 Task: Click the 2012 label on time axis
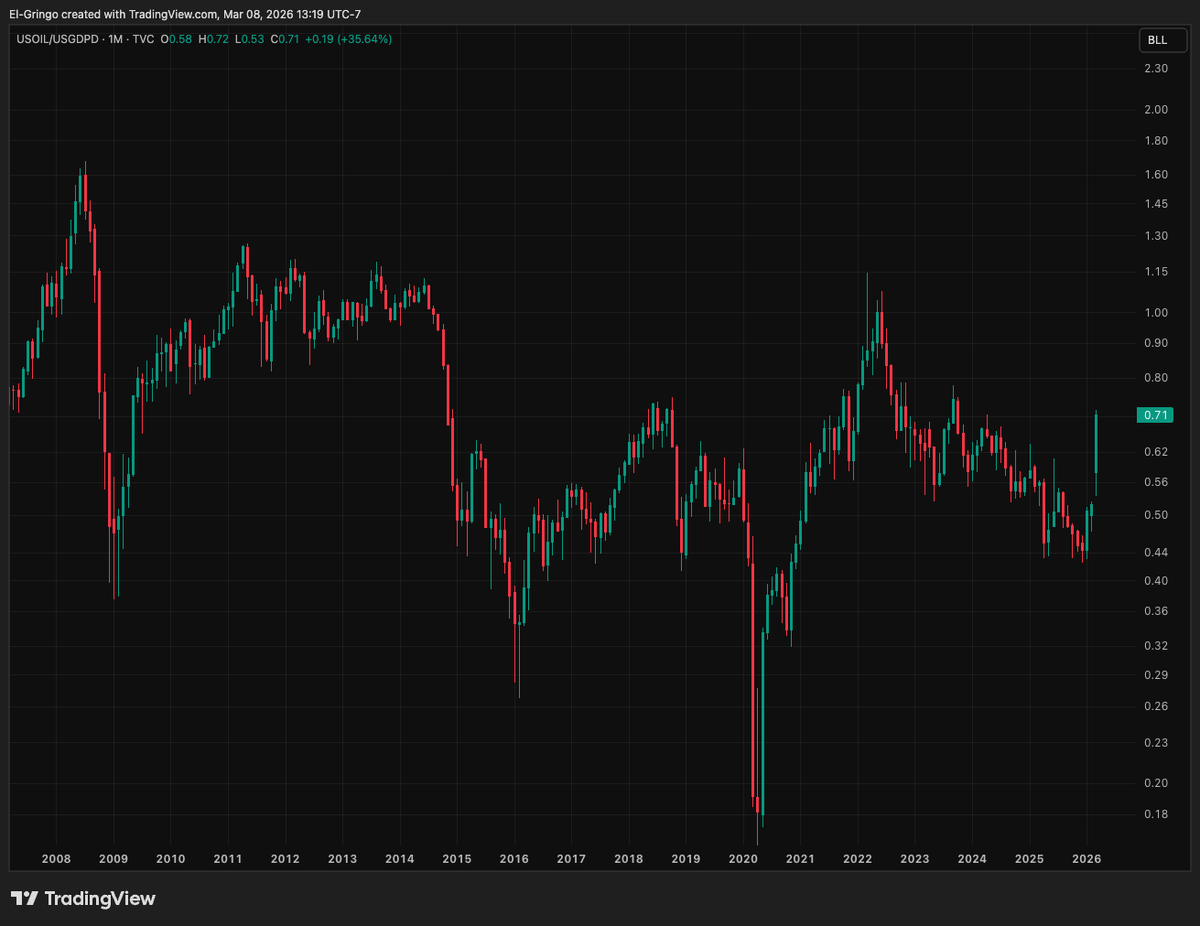(x=285, y=859)
